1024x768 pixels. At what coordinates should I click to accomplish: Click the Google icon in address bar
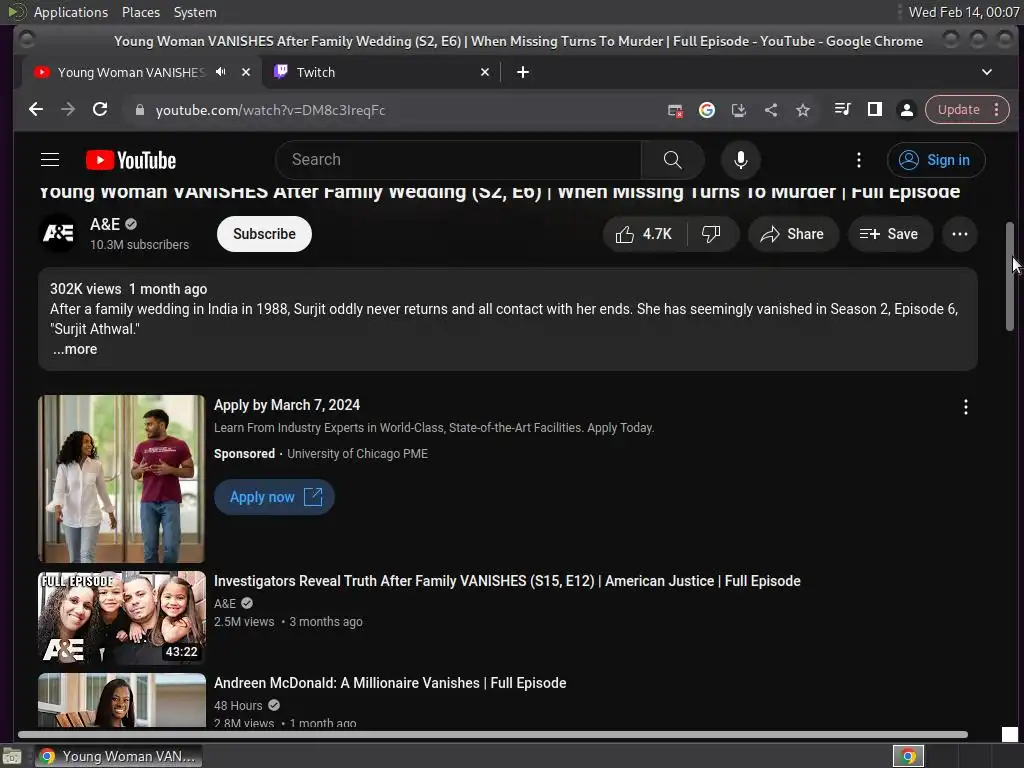point(707,110)
